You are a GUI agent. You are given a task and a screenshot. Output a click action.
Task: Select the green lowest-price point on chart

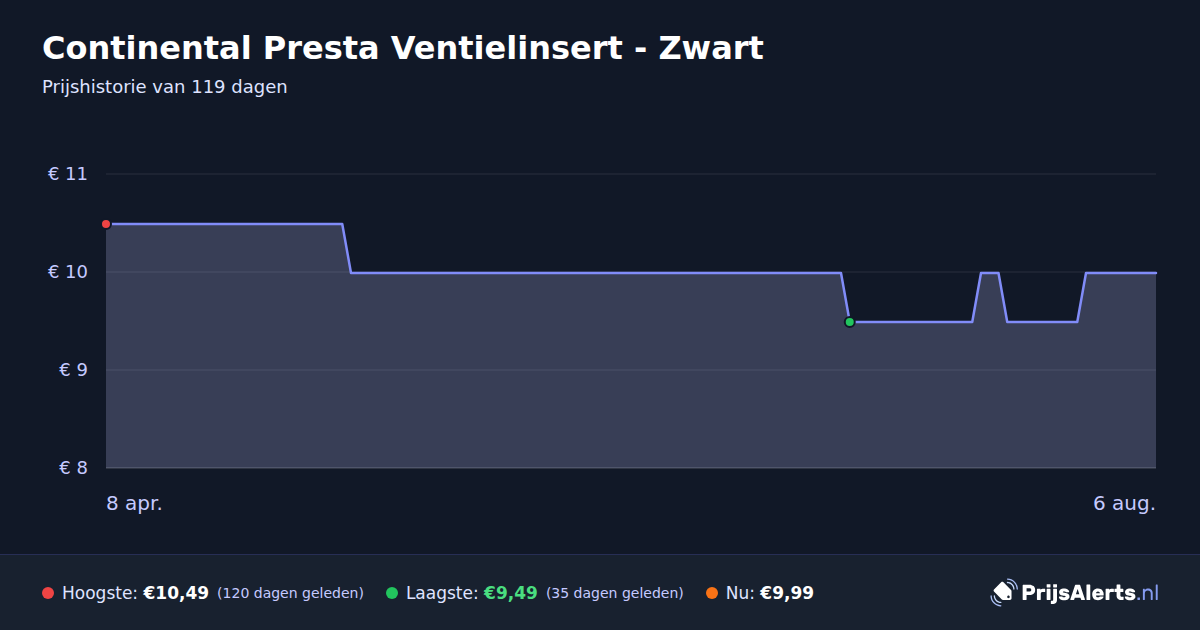pos(849,322)
